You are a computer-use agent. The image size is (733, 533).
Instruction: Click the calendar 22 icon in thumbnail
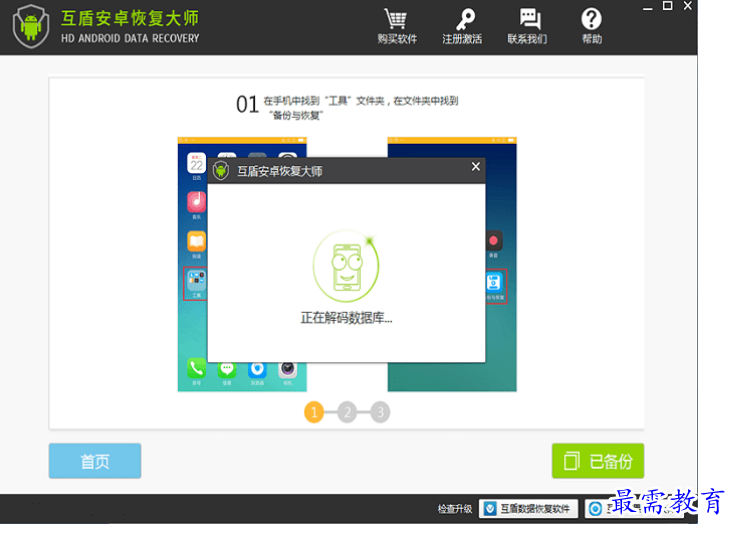click(197, 163)
